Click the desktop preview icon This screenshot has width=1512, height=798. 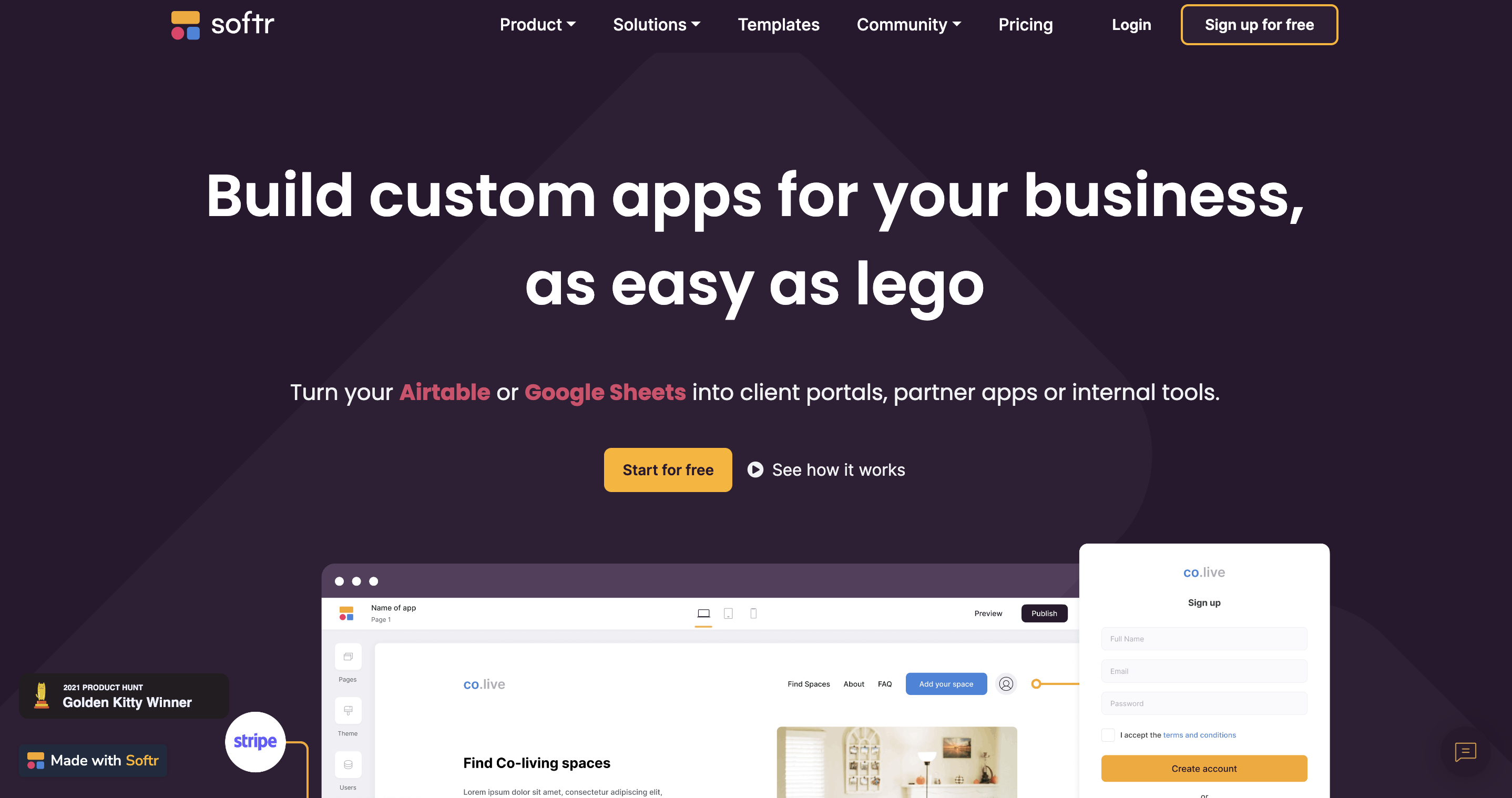tap(704, 611)
